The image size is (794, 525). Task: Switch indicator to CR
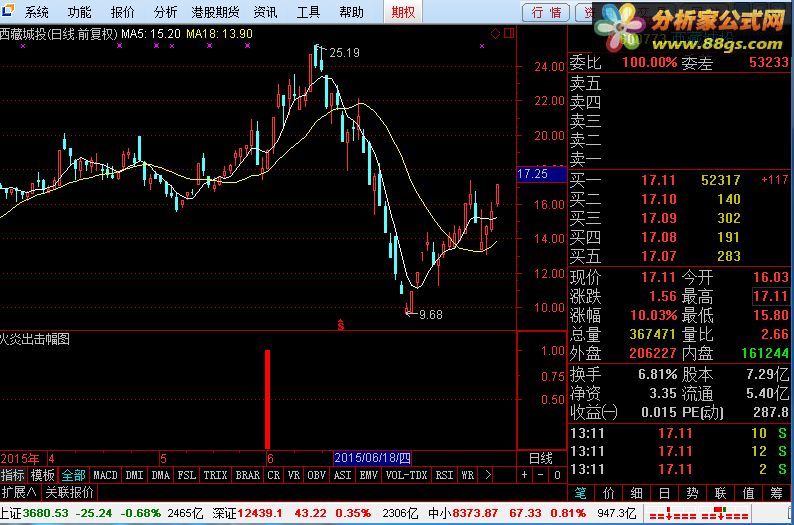pos(274,475)
